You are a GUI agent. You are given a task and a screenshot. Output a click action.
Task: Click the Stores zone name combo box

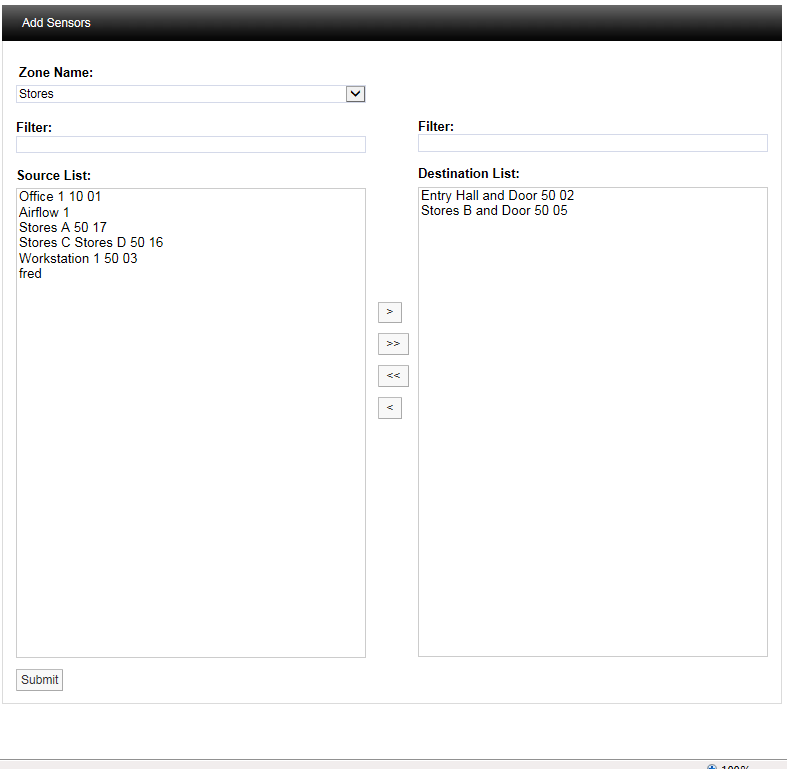click(180, 94)
